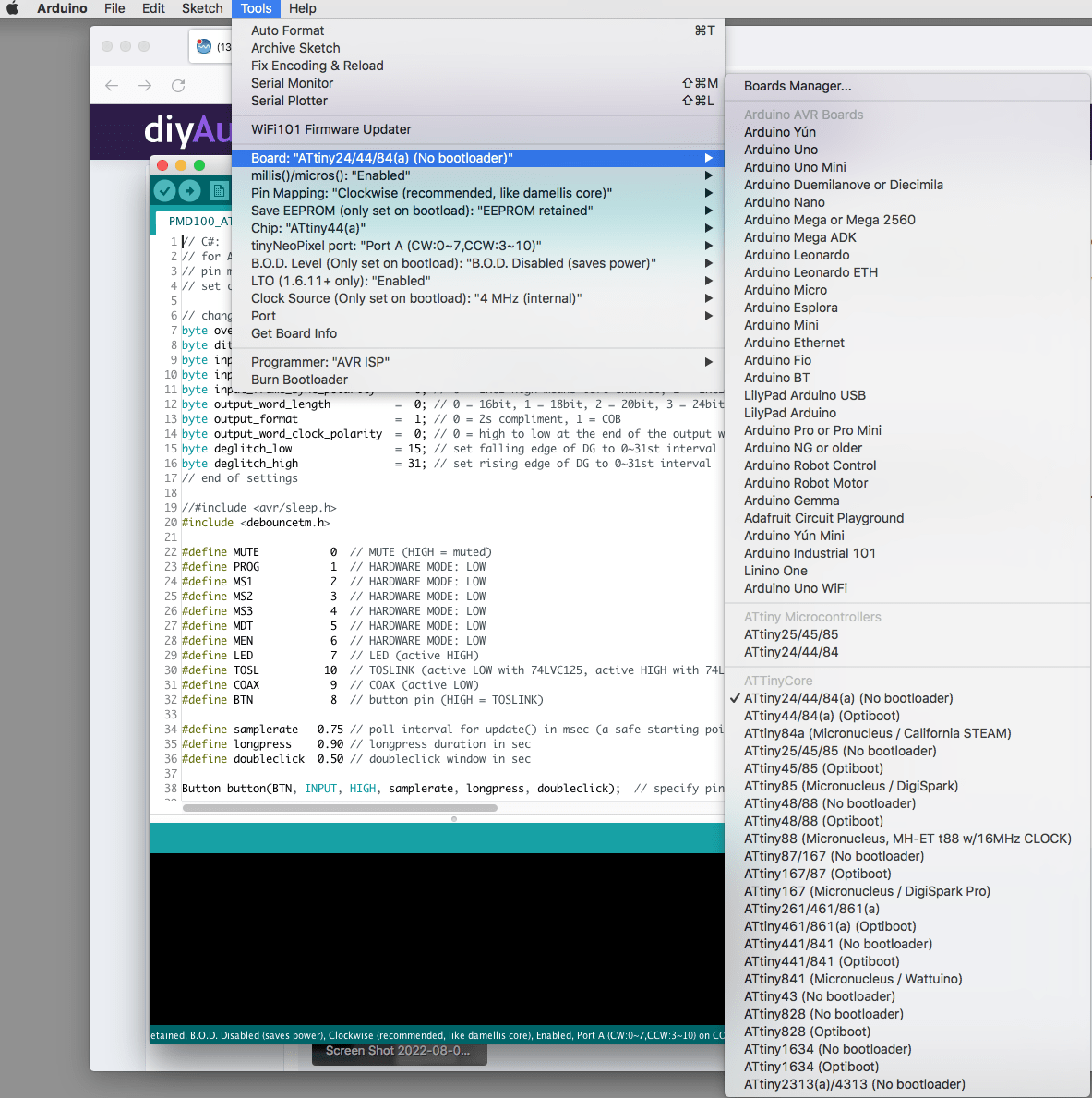
Task: Expand the tinyNeoPixel port submenu
Action: pos(478,246)
